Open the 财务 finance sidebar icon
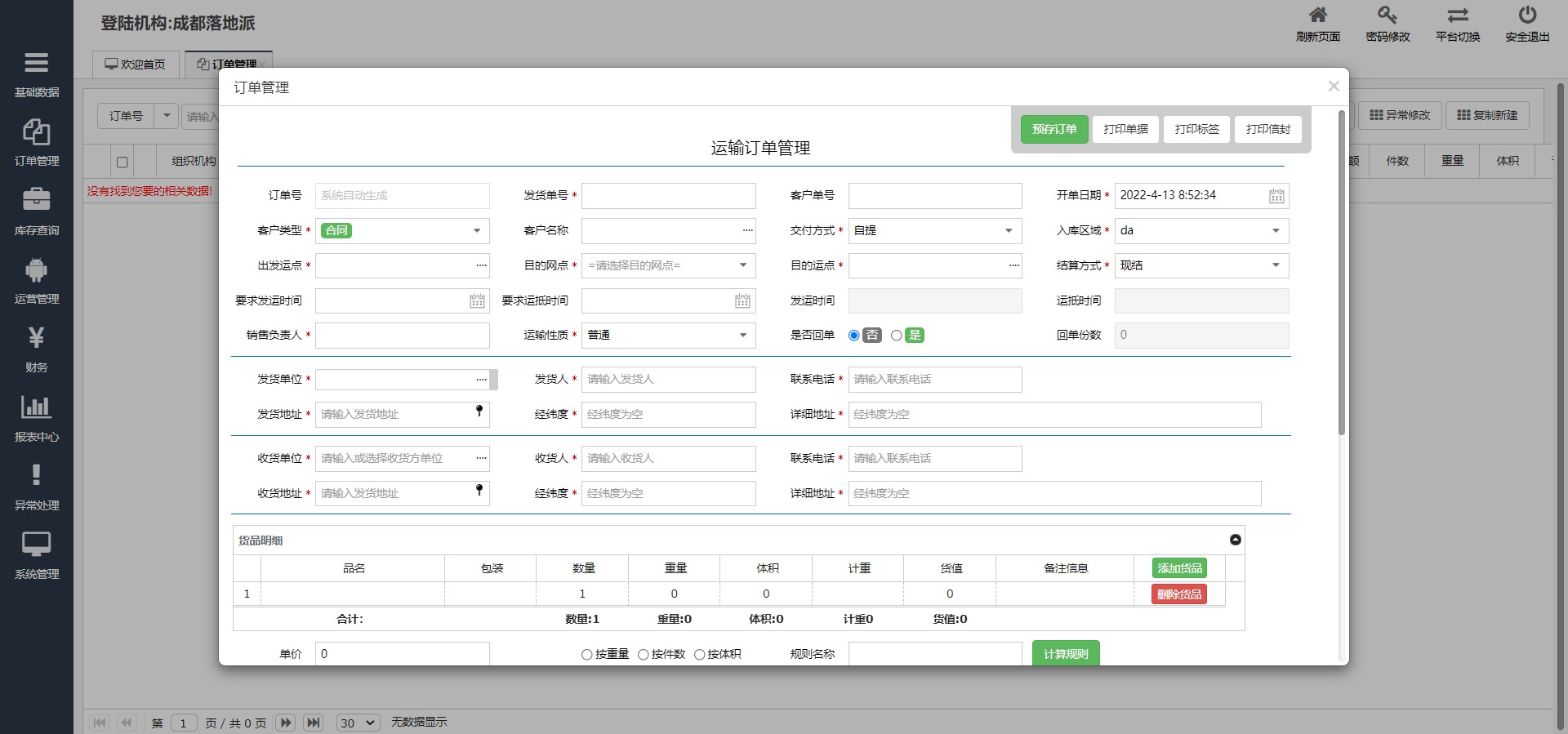This screenshot has width=1568, height=734. 37,338
